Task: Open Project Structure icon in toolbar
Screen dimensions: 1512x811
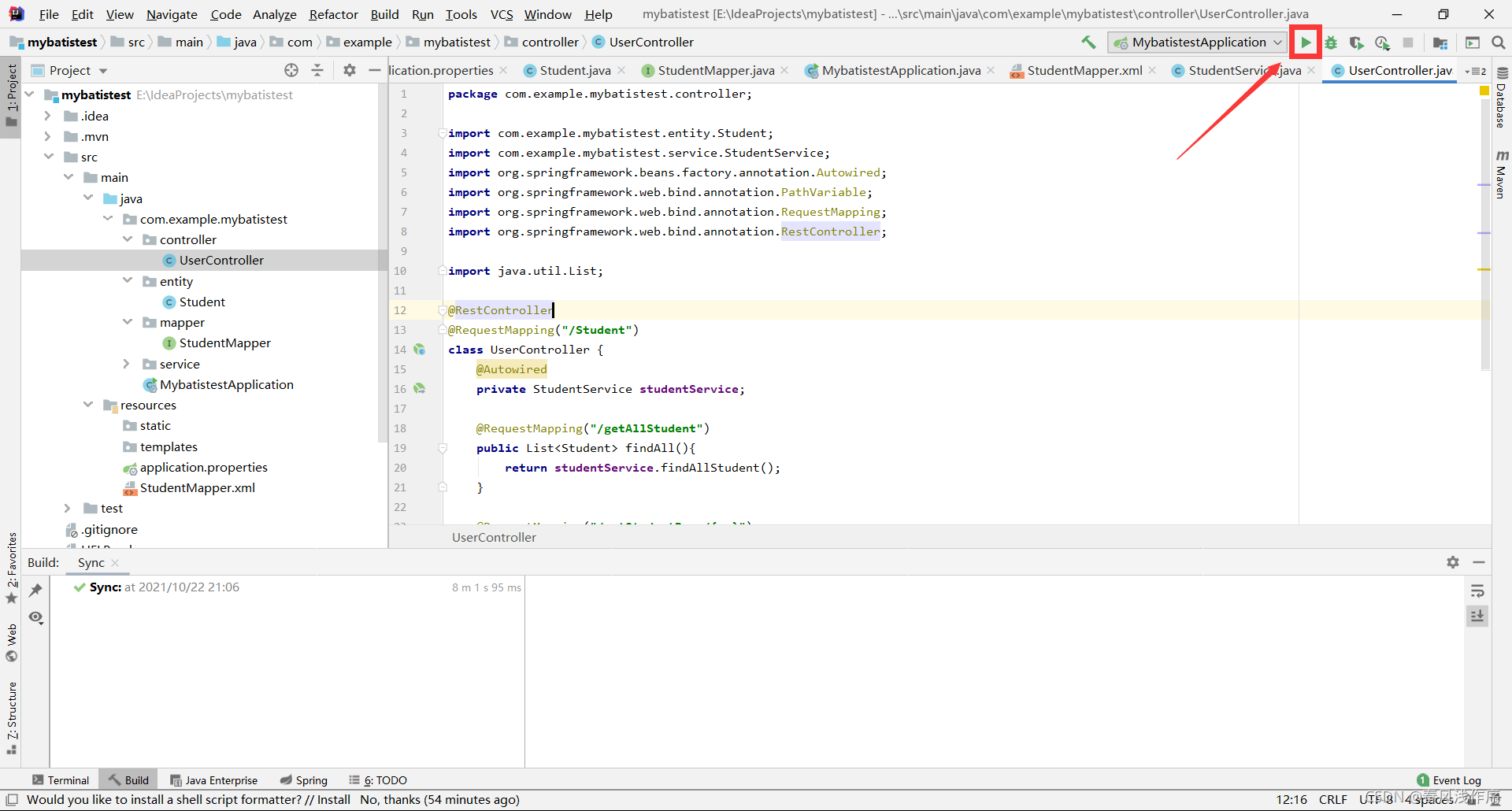Action: tap(1440, 43)
